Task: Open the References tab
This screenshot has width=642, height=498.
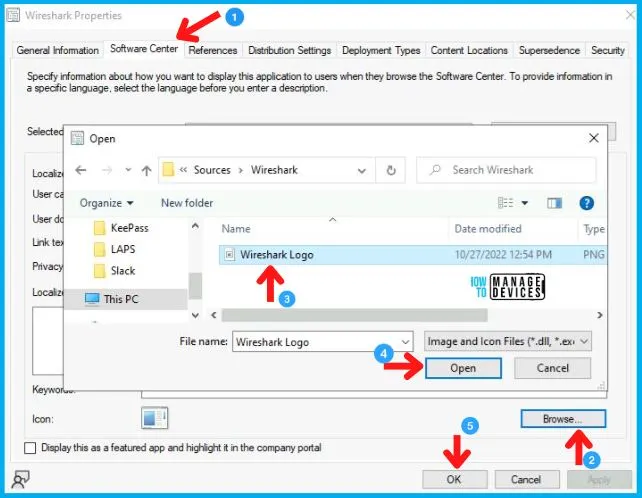Action: click(x=212, y=50)
